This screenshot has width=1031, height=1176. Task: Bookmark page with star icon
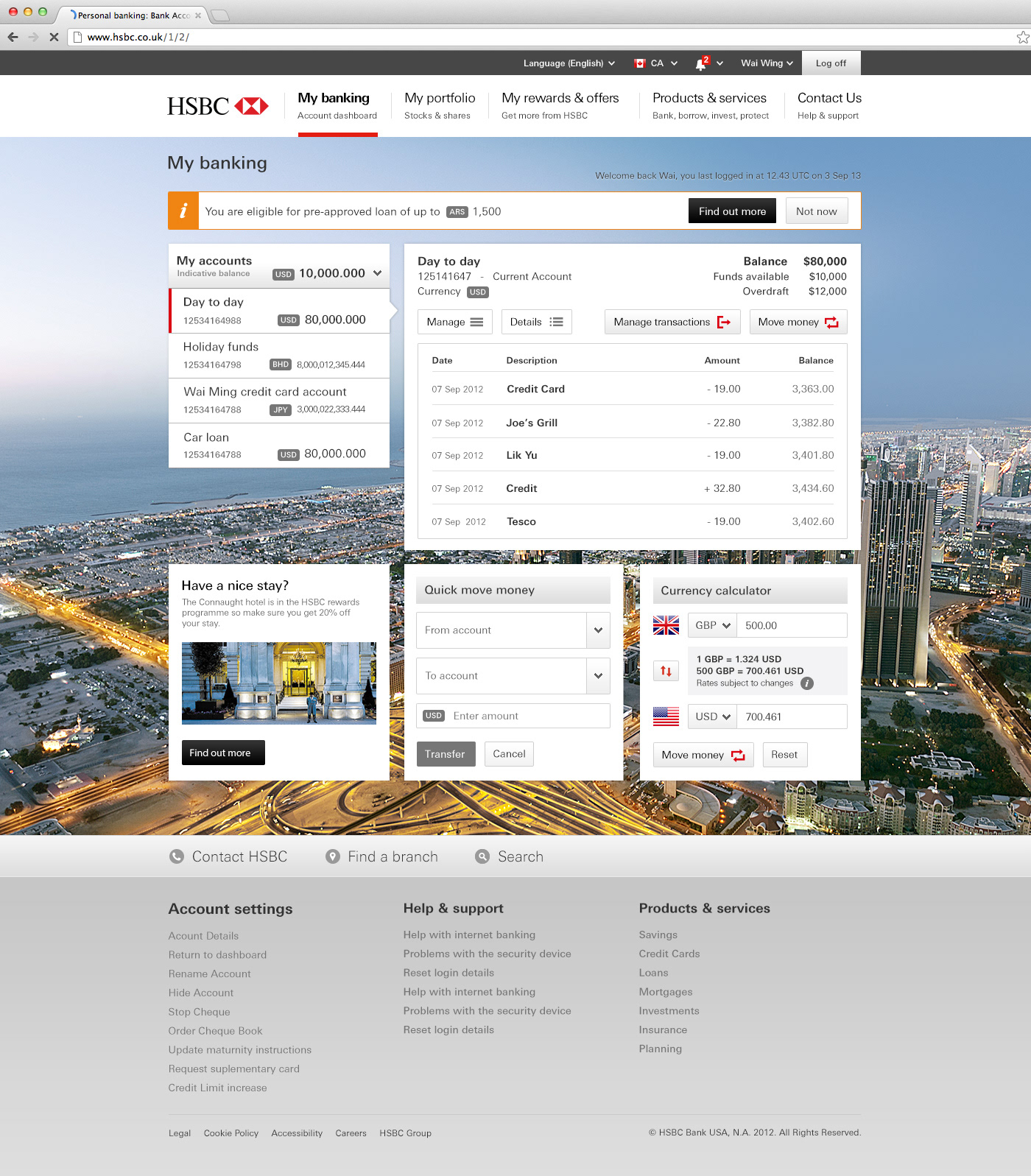pyautogui.click(x=1023, y=37)
